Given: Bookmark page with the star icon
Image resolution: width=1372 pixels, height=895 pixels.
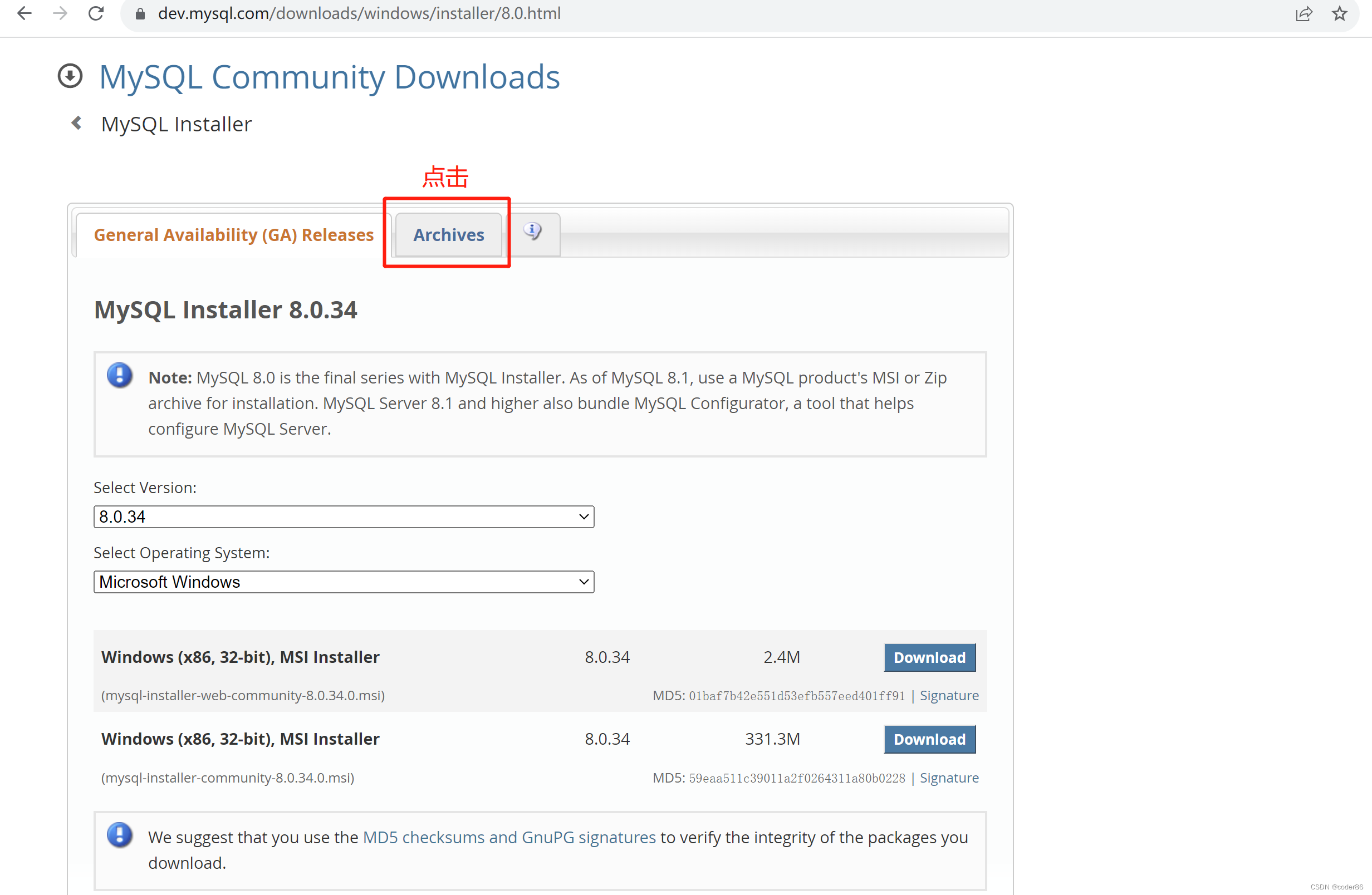Looking at the screenshot, I should (x=1340, y=13).
